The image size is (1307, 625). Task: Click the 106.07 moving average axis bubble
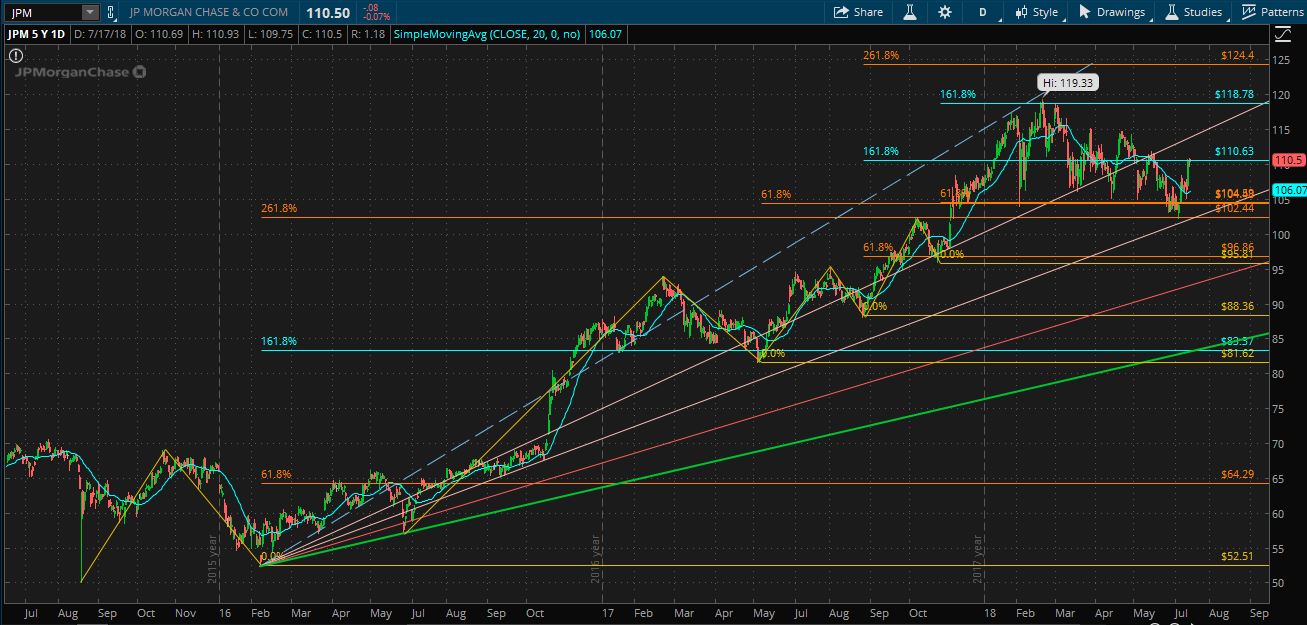point(1288,190)
